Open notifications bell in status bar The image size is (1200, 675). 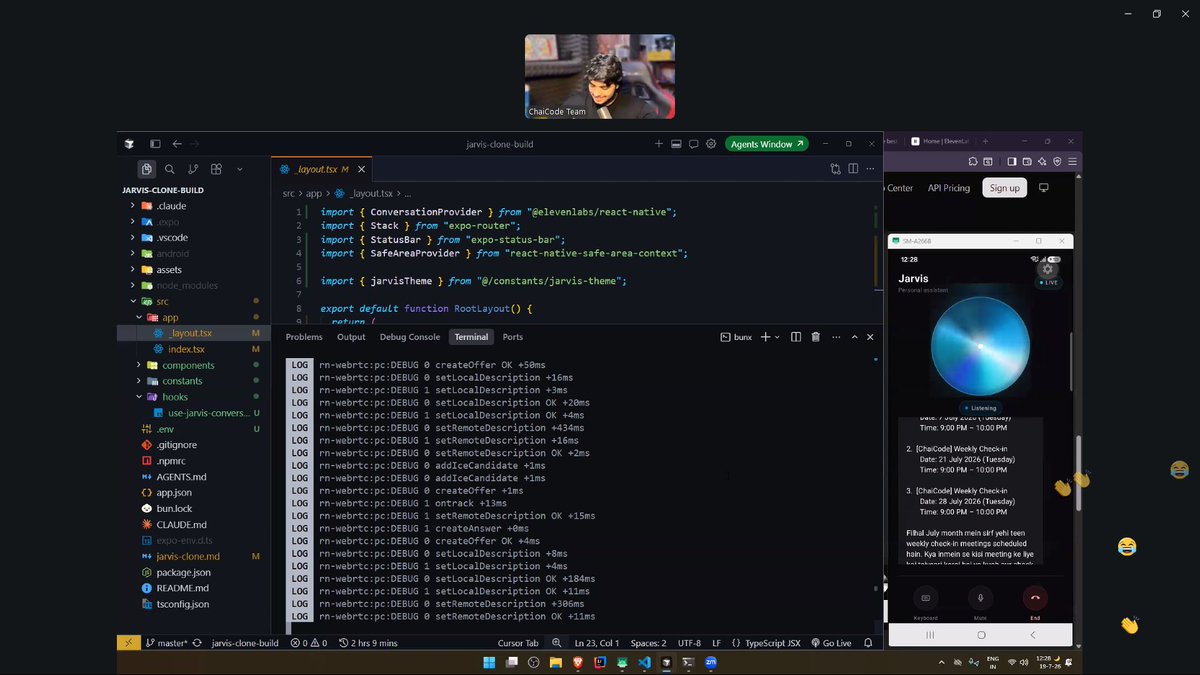[x=868, y=643]
